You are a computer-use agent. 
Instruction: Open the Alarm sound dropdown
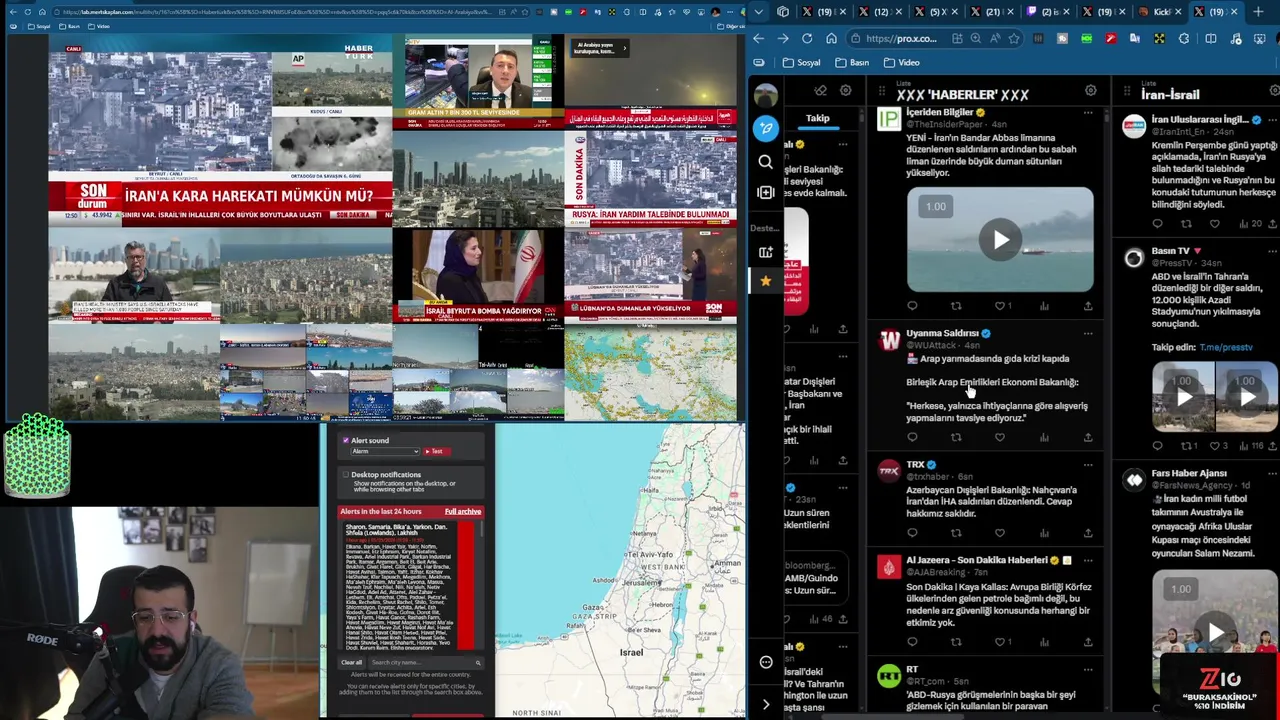384,451
